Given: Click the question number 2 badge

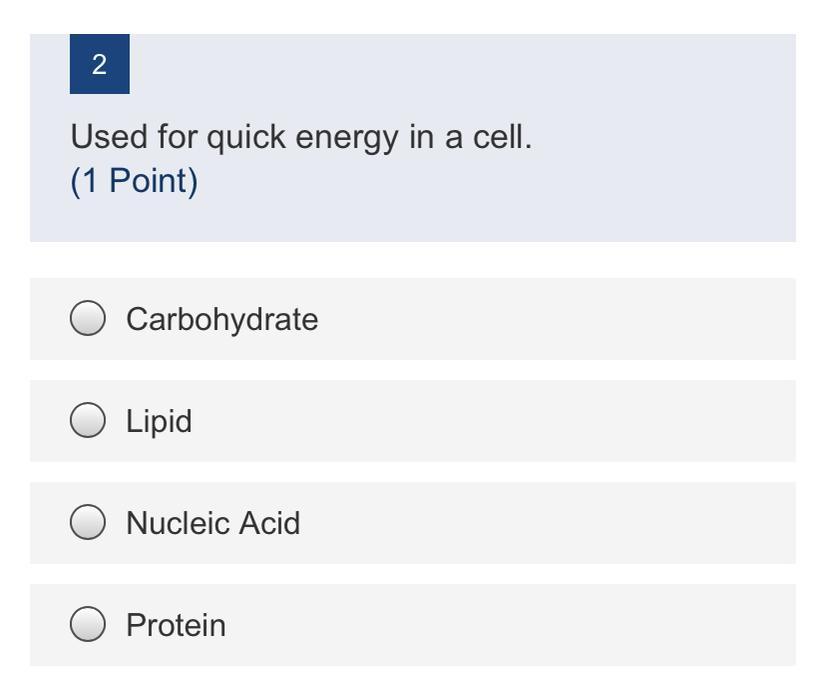Looking at the screenshot, I should tap(99, 65).
